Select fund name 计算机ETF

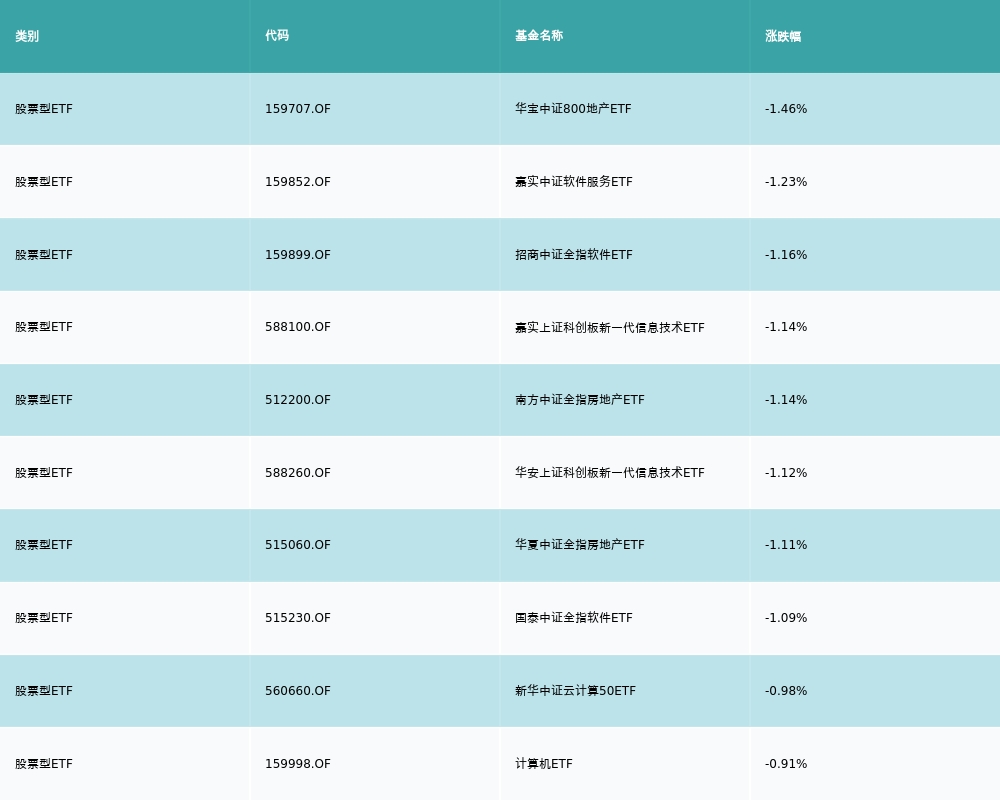544,764
